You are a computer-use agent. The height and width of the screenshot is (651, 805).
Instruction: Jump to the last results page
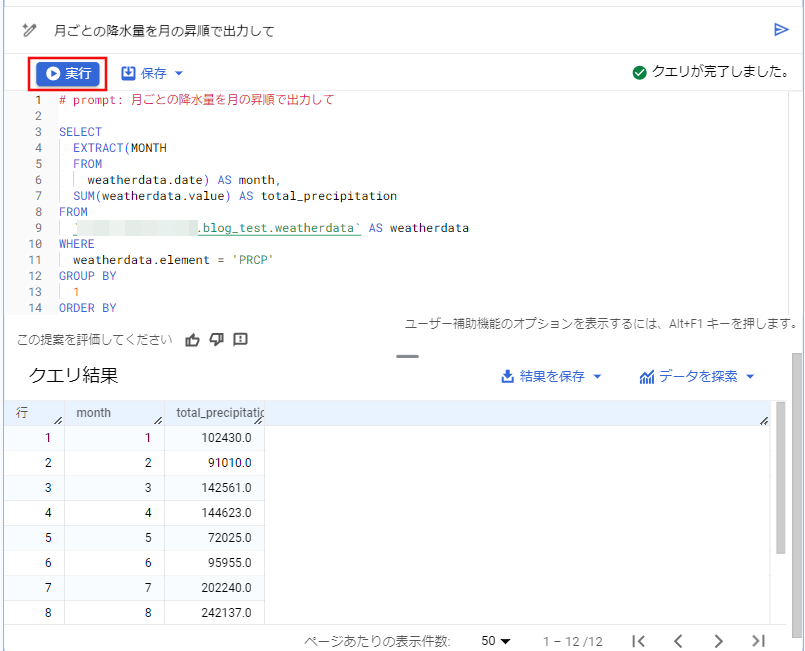pyautogui.click(x=757, y=641)
